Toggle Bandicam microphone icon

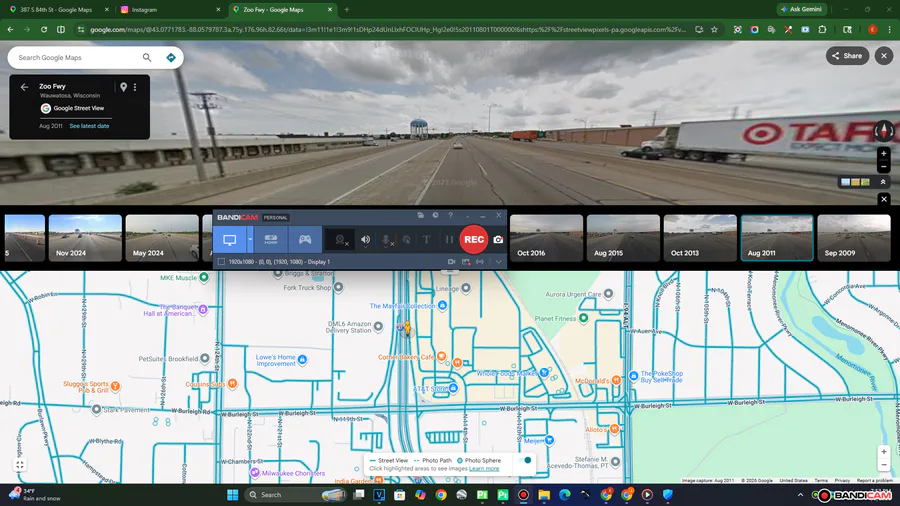pyautogui.click(x=387, y=240)
